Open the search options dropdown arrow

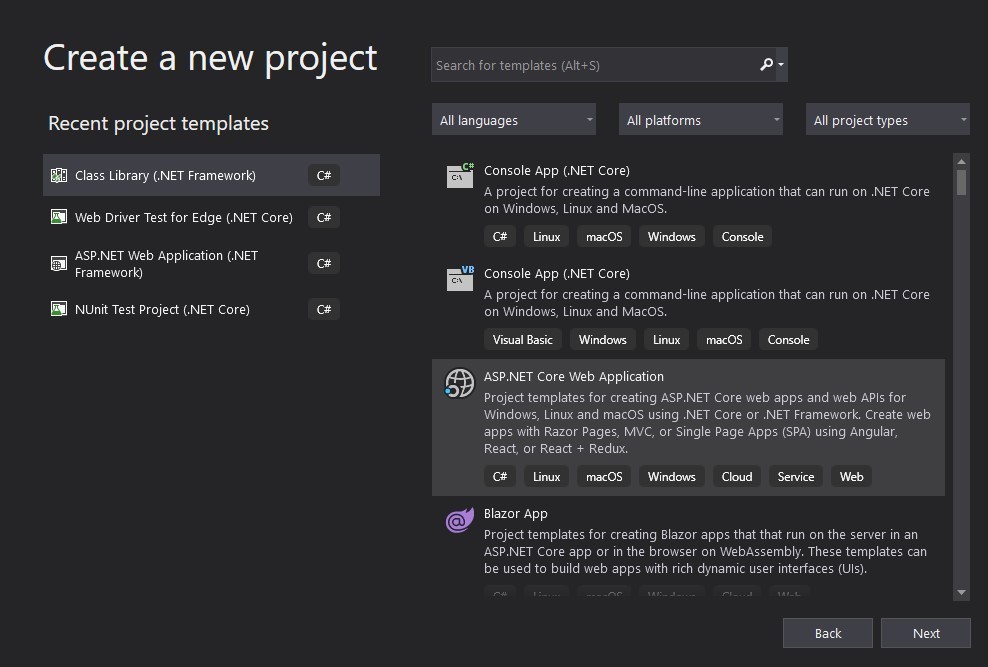tap(781, 65)
